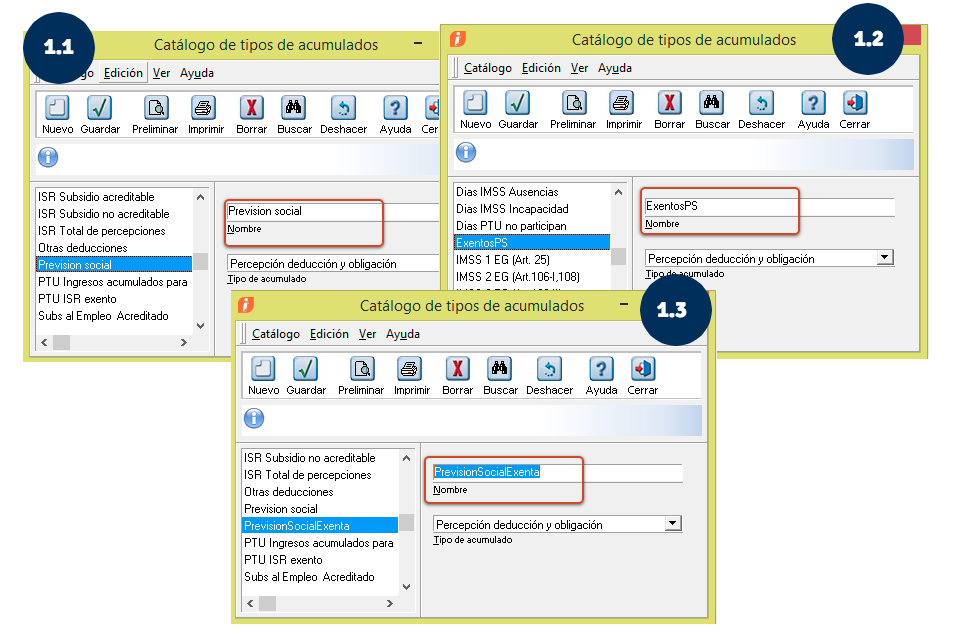Viewport: 953px width, 635px height.
Task: Click Imprimir printer icon in window 1.2
Action: [621, 103]
